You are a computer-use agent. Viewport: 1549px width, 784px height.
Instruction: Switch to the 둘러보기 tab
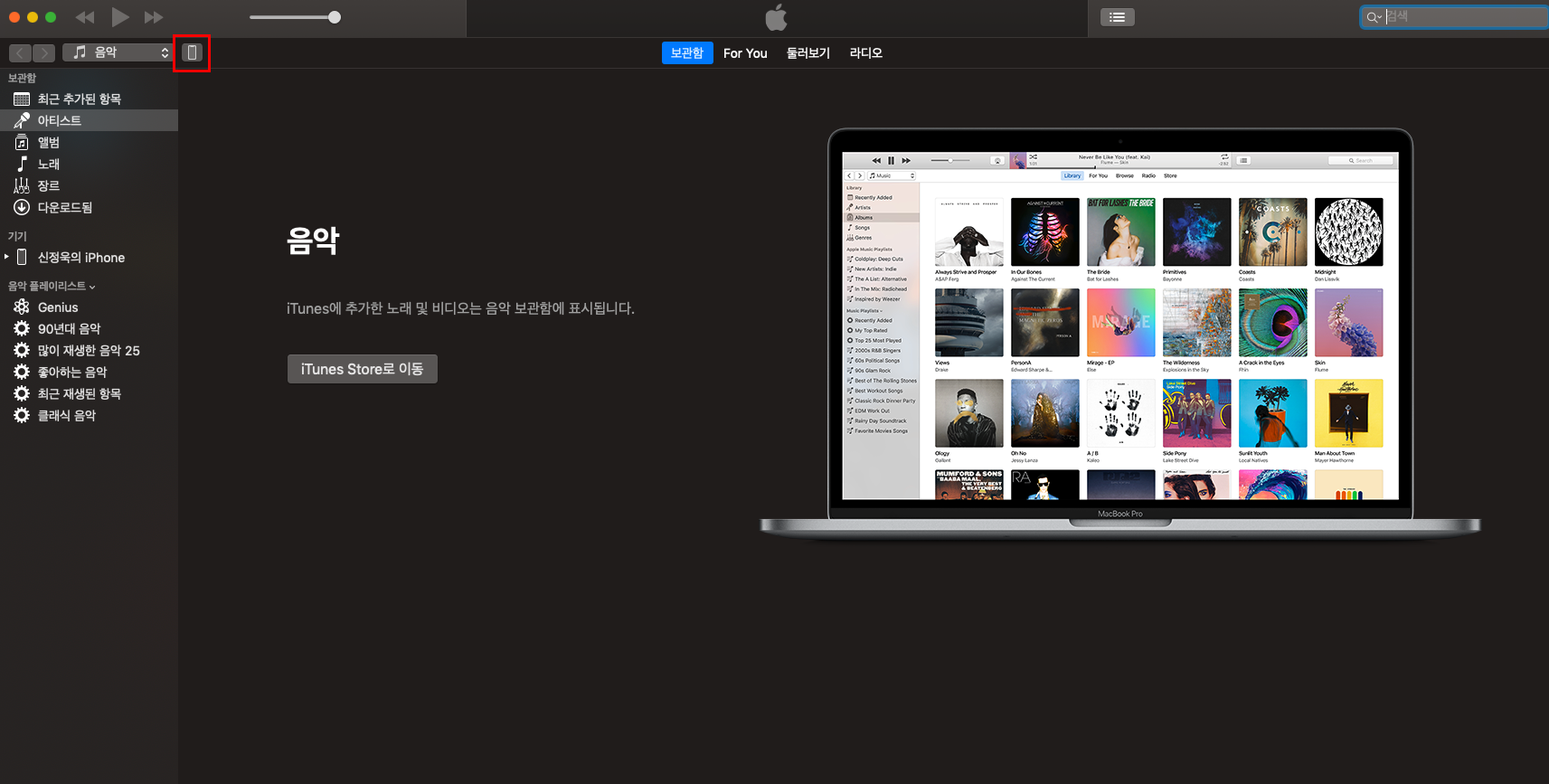click(808, 53)
